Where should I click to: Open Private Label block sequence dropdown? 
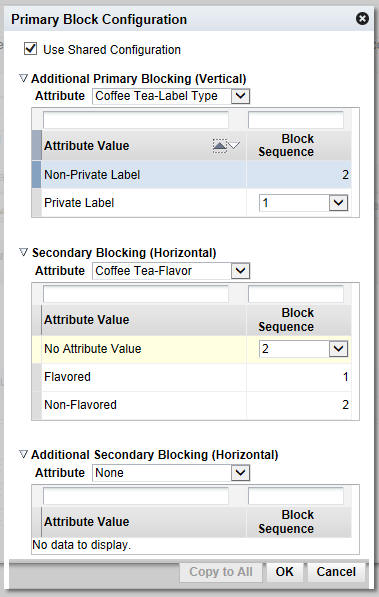click(x=338, y=203)
